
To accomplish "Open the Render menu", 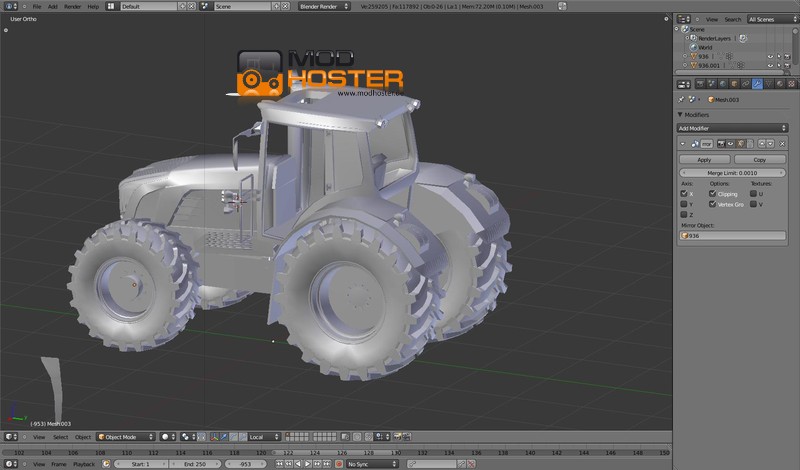I will [x=72, y=7].
